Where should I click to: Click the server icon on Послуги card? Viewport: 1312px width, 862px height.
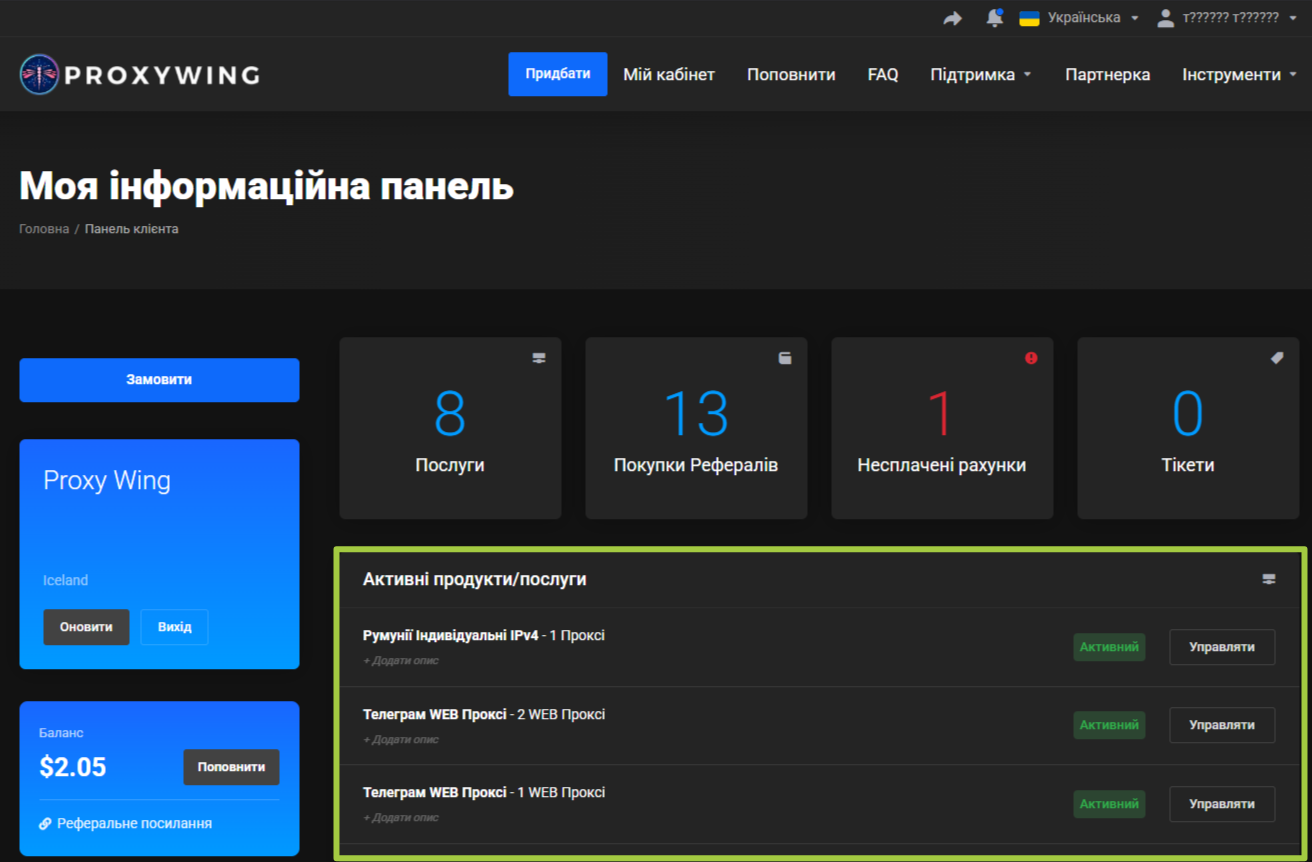(x=539, y=358)
